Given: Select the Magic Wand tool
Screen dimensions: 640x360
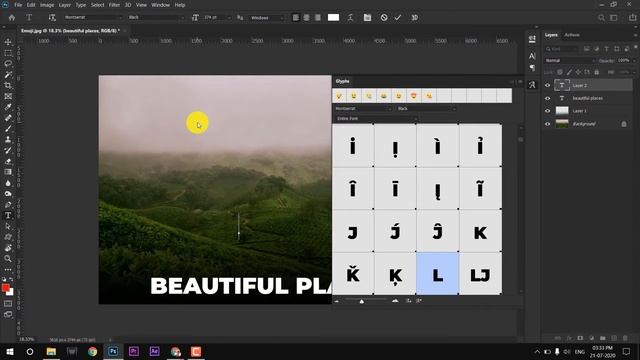Looking at the screenshot, I should click(x=8, y=75).
